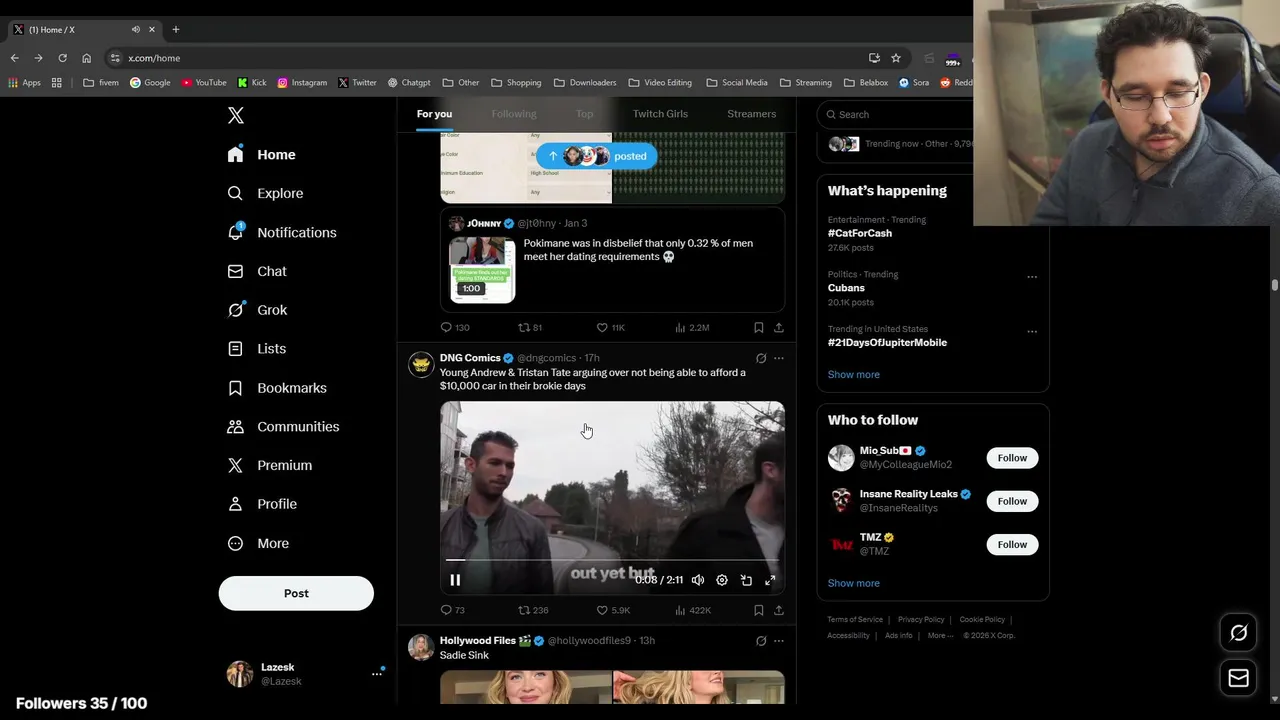Screen dimensions: 1280x720
Task: Reload the browser page
Action: click(x=62, y=58)
